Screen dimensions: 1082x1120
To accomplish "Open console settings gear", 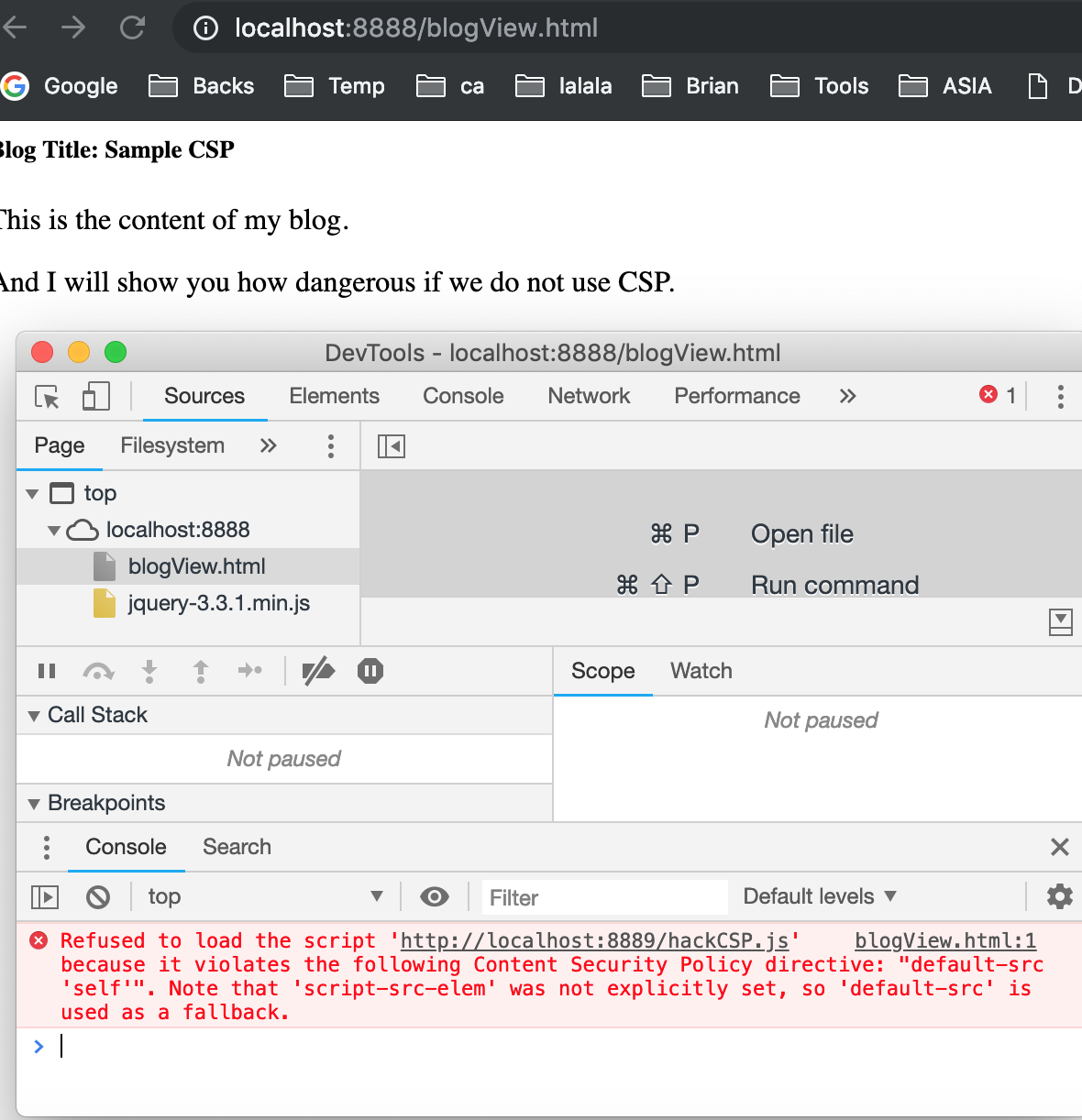I will (x=1059, y=896).
